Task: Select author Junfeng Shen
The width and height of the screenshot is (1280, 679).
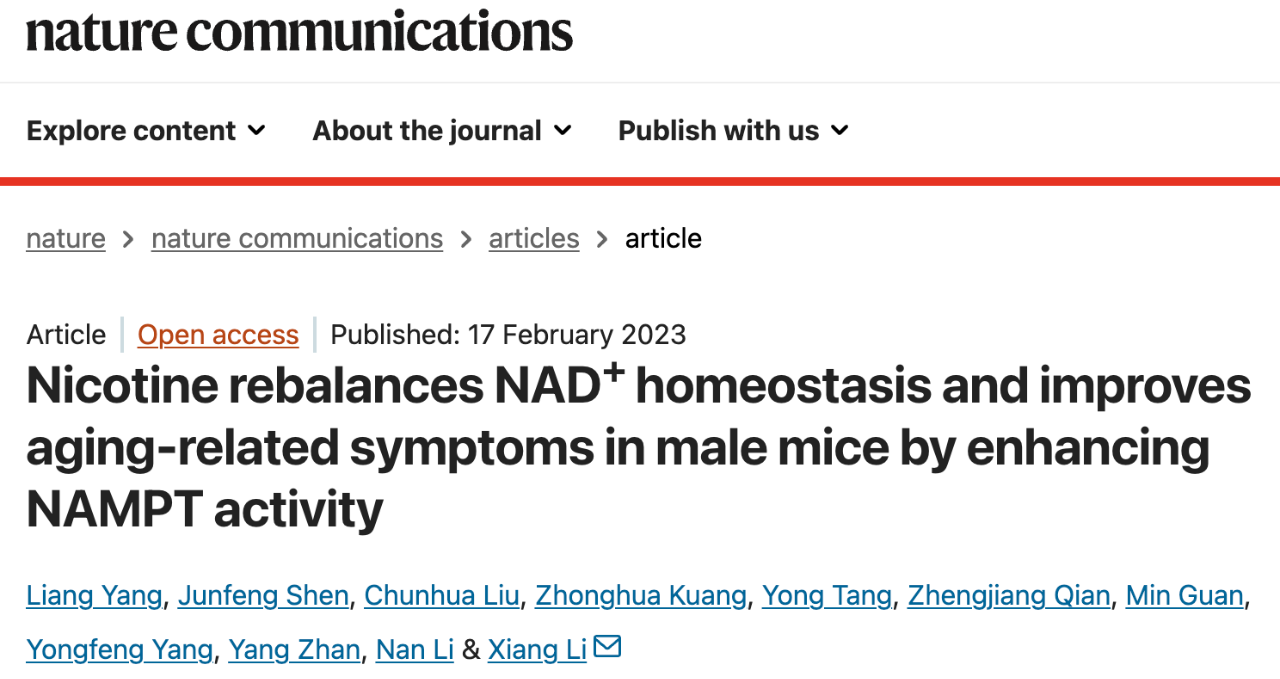Action: 263,596
